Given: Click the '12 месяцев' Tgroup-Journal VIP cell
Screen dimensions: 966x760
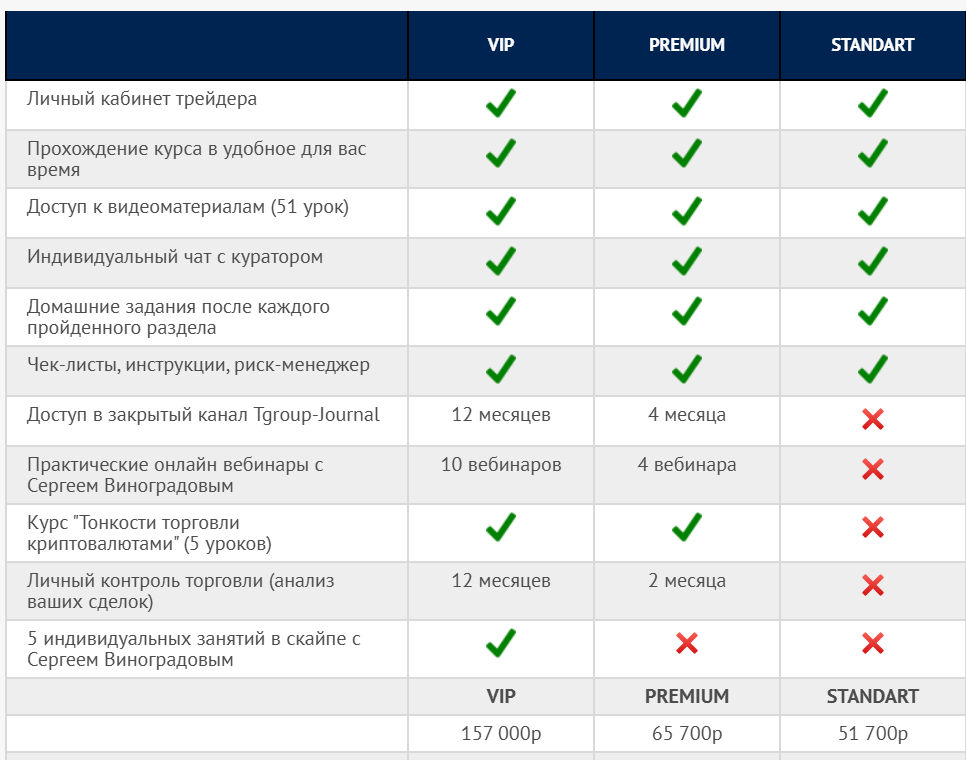Looking at the screenshot, I should (500, 415).
